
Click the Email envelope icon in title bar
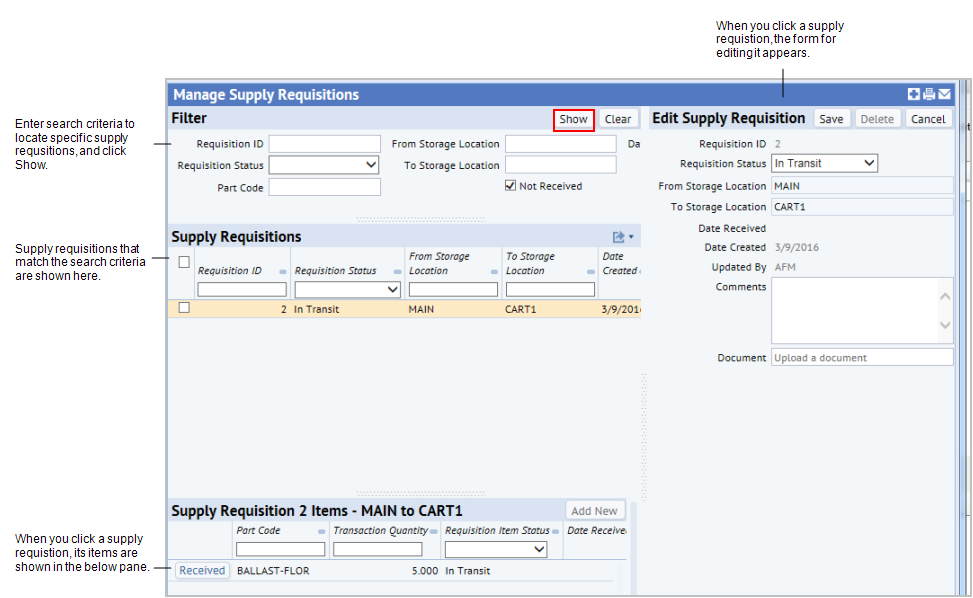point(944,93)
